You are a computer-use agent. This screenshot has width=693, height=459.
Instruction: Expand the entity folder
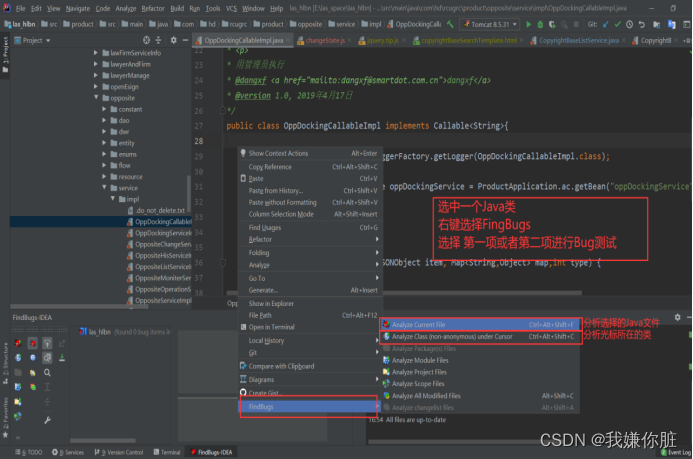[104, 143]
